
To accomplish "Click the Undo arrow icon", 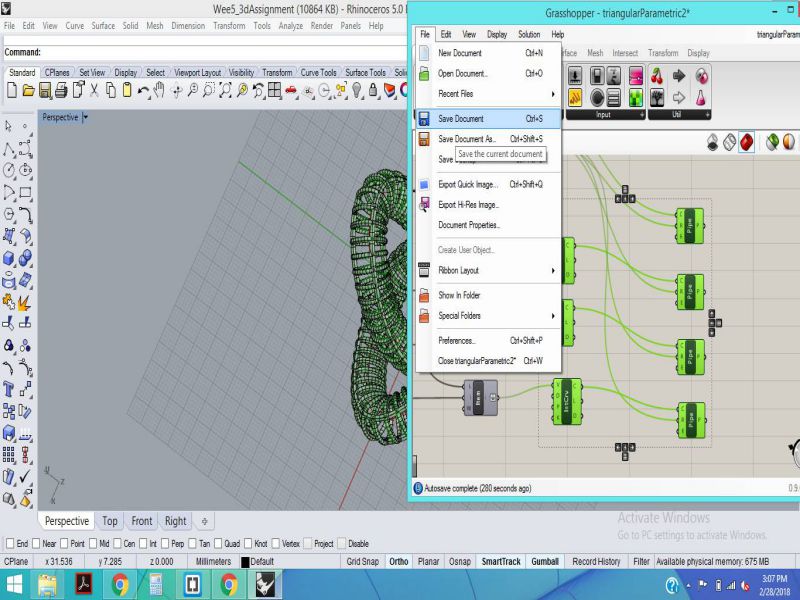I will pos(144,91).
